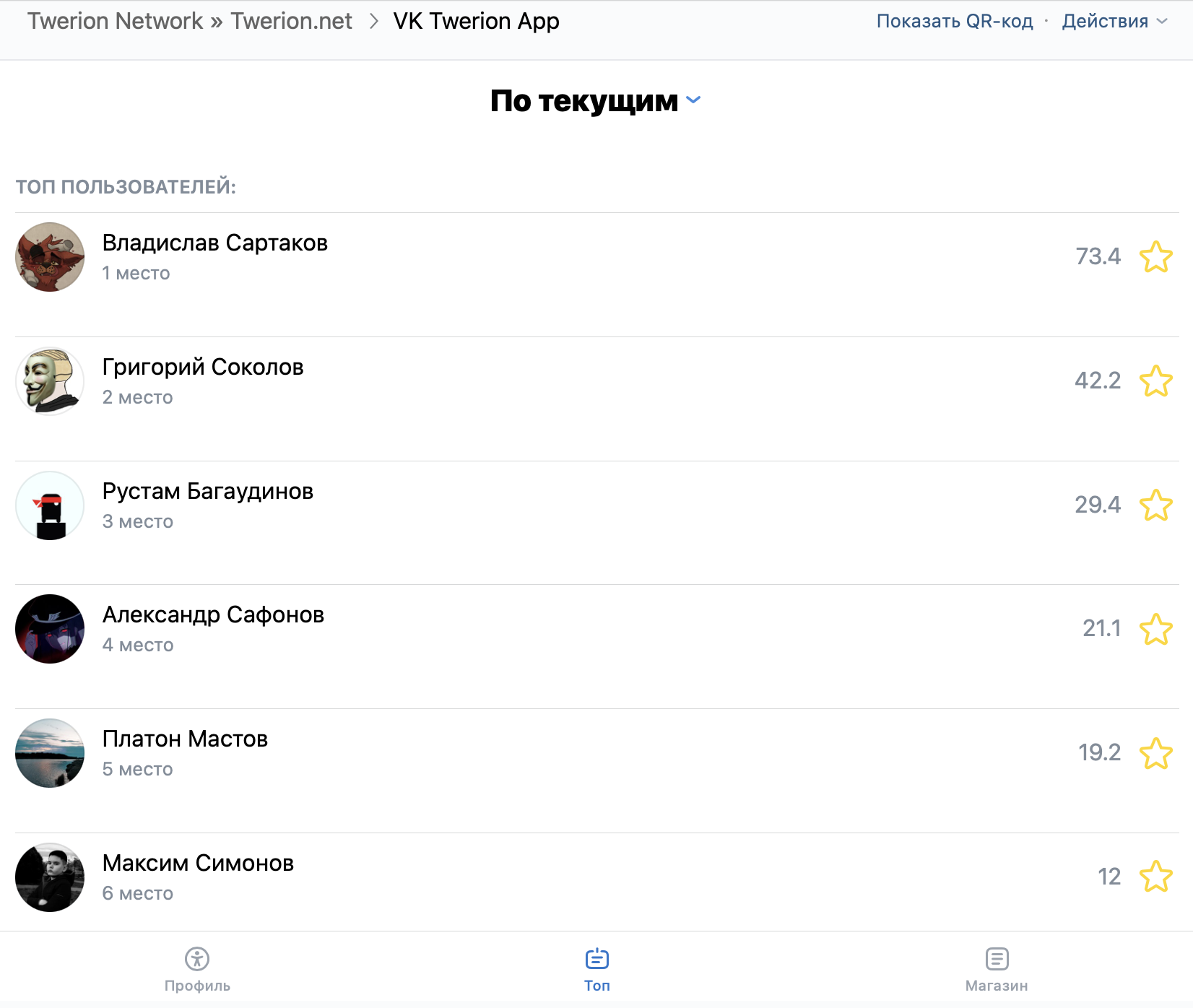Click star icon next to Платон Мастов
Screen dimensions: 1193x1008
(x=1155, y=753)
